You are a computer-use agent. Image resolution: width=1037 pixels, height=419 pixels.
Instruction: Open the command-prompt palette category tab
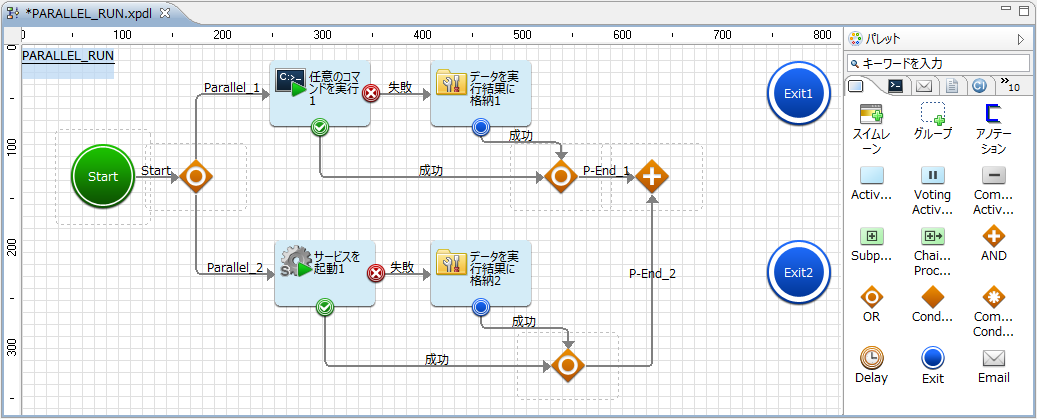(895, 85)
